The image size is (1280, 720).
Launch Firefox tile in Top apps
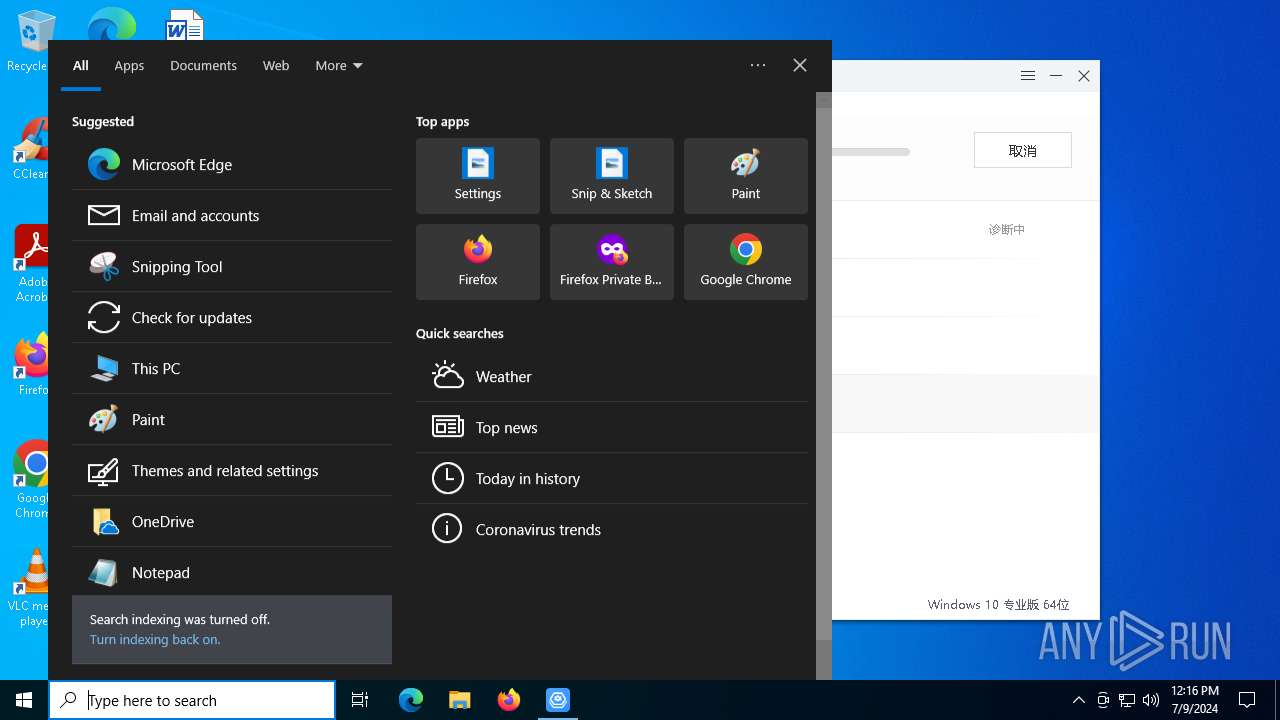click(478, 262)
